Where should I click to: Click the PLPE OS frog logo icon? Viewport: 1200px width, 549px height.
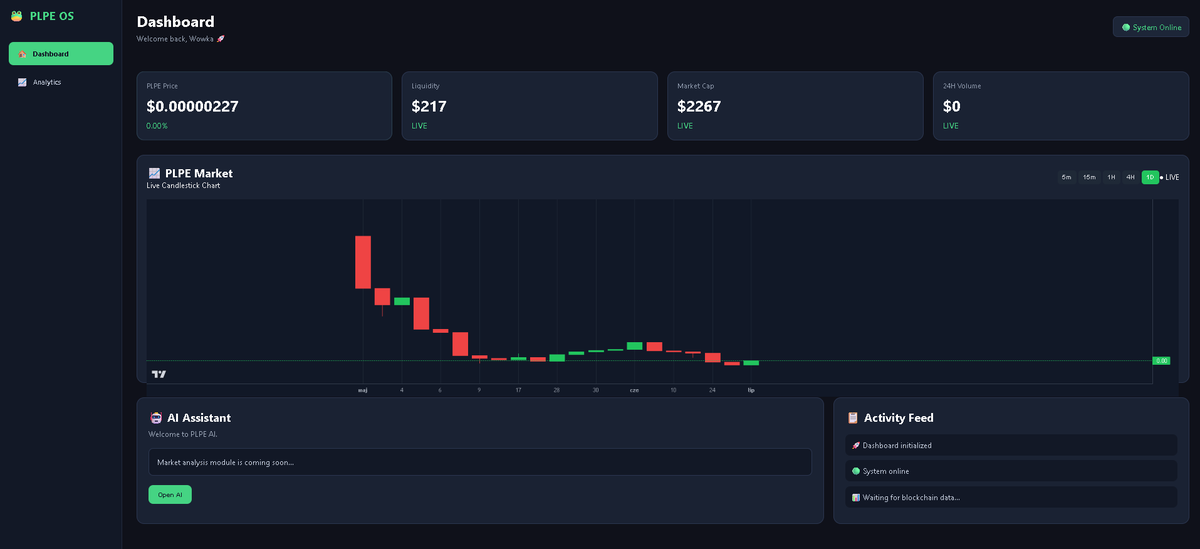point(17,16)
